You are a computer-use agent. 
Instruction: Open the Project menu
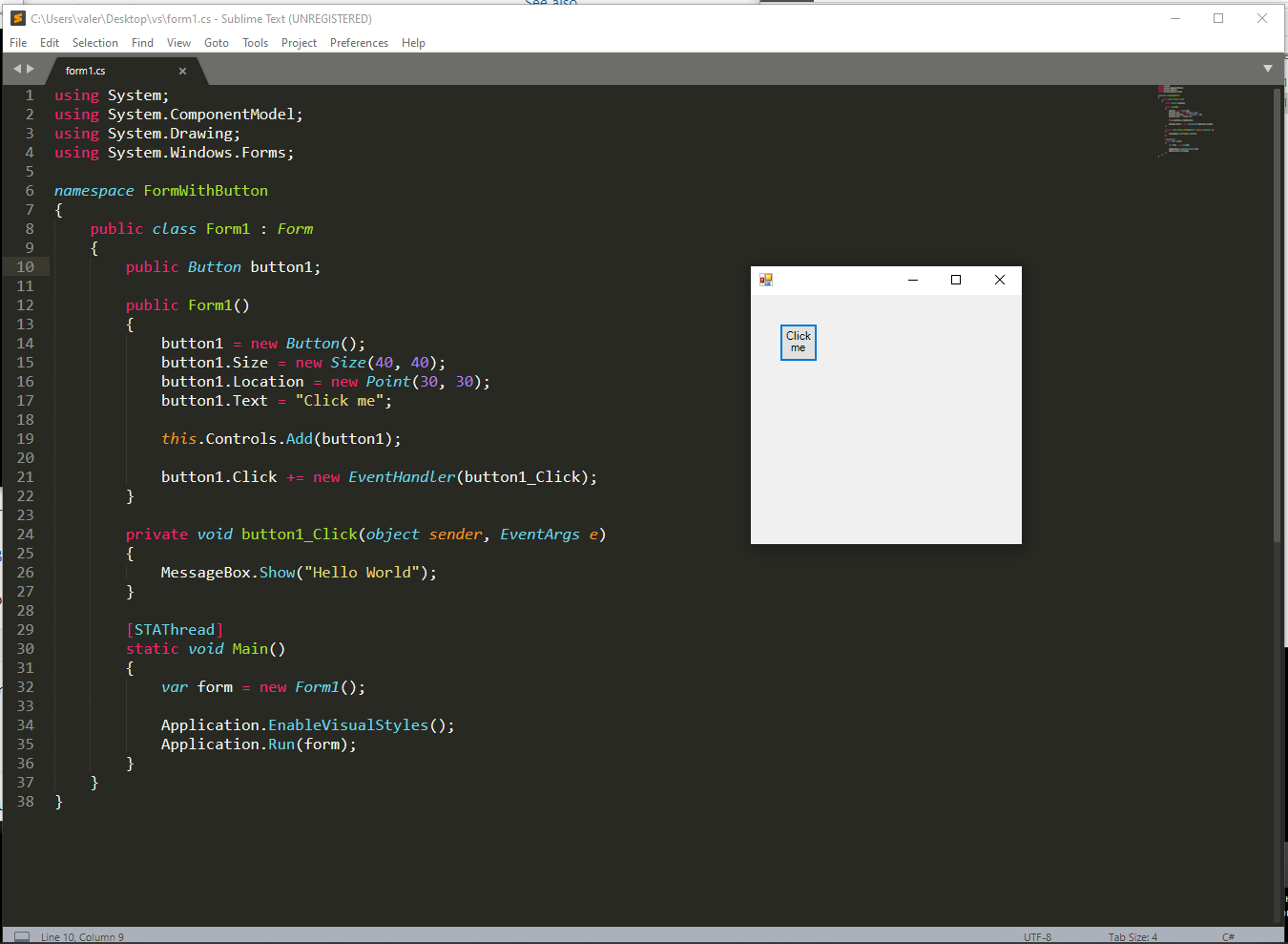pyautogui.click(x=299, y=43)
